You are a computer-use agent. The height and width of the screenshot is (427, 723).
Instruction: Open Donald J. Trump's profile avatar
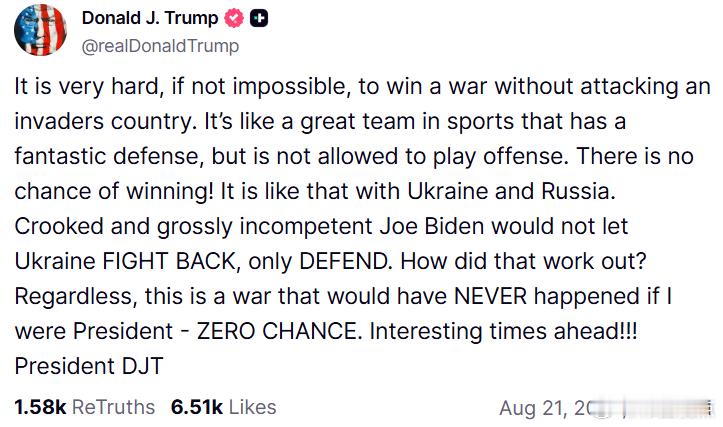pos(40,30)
